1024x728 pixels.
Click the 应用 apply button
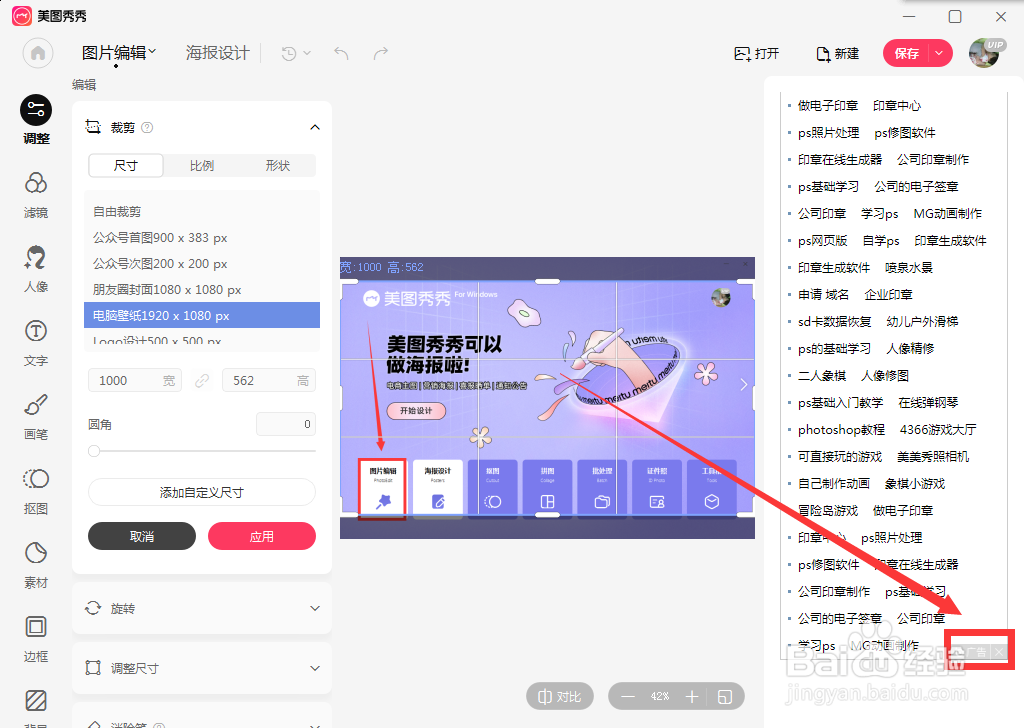pos(262,536)
